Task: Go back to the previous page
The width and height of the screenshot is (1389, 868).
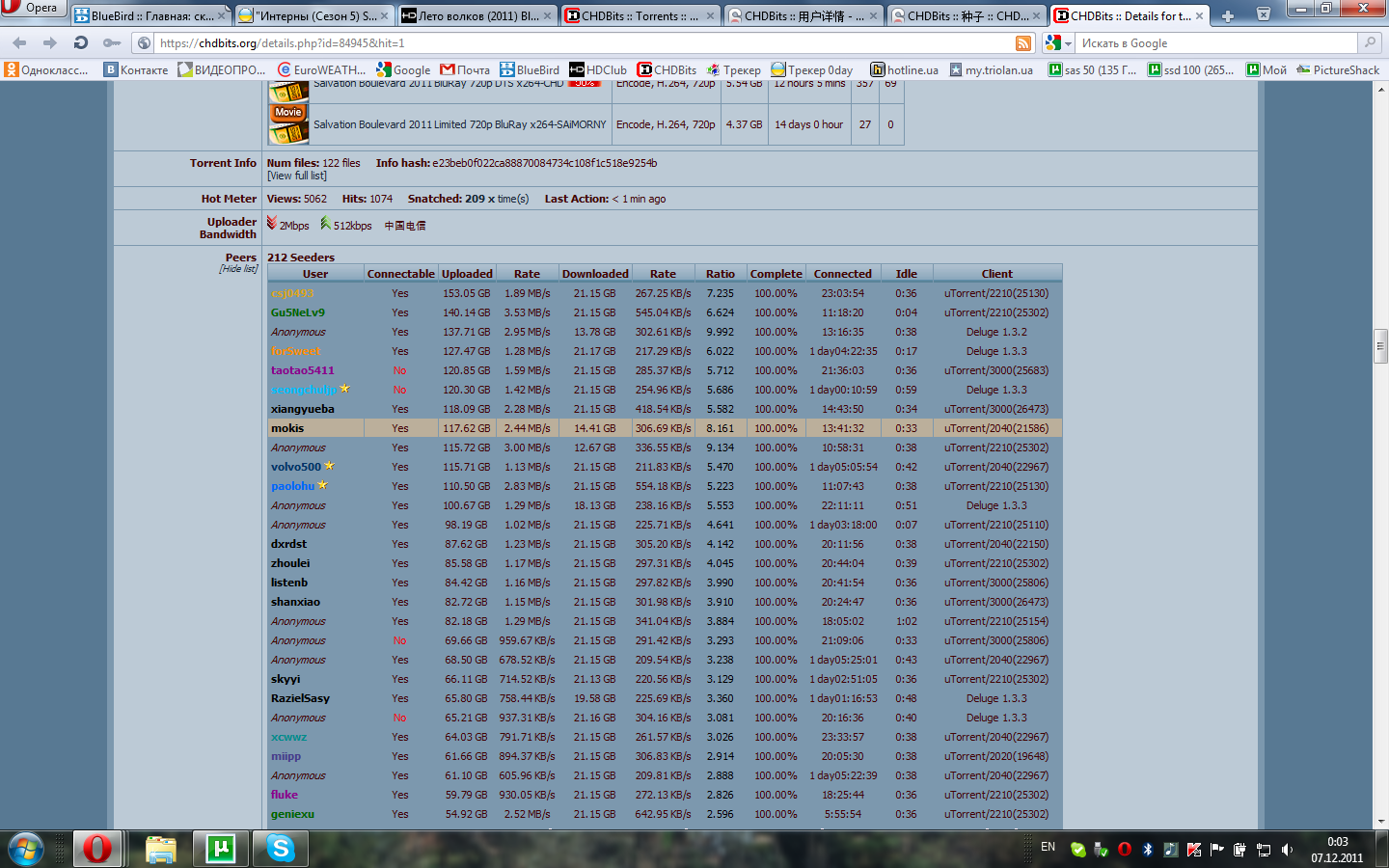Action: (x=19, y=43)
